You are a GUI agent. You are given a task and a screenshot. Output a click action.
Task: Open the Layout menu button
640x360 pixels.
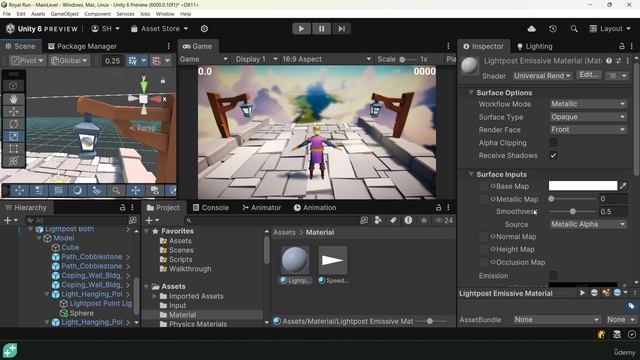coord(610,29)
